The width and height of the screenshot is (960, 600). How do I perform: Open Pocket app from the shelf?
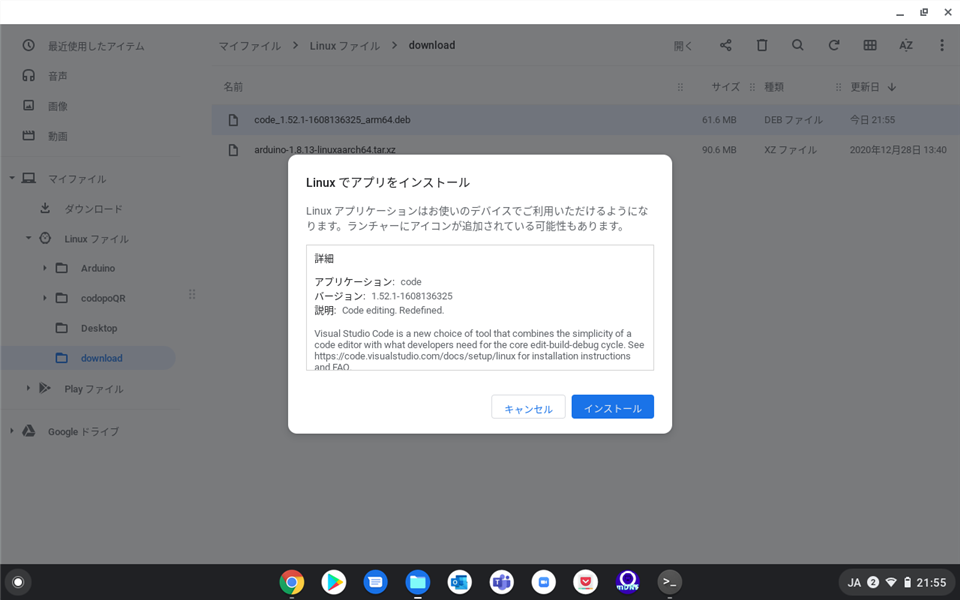click(x=585, y=582)
